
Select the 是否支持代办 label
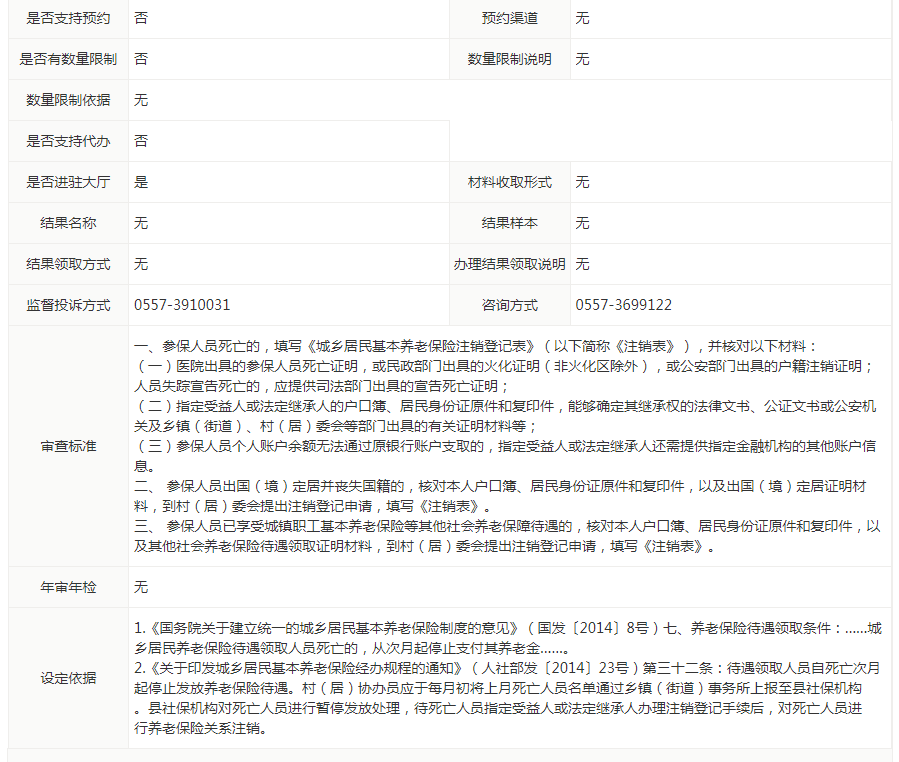[68, 141]
